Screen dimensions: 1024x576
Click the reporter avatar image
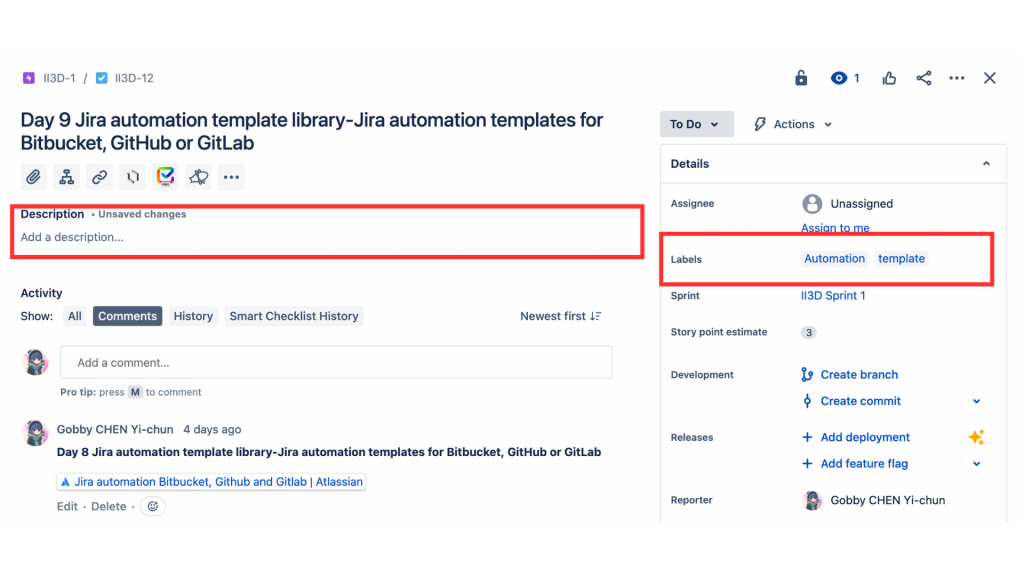[812, 500]
